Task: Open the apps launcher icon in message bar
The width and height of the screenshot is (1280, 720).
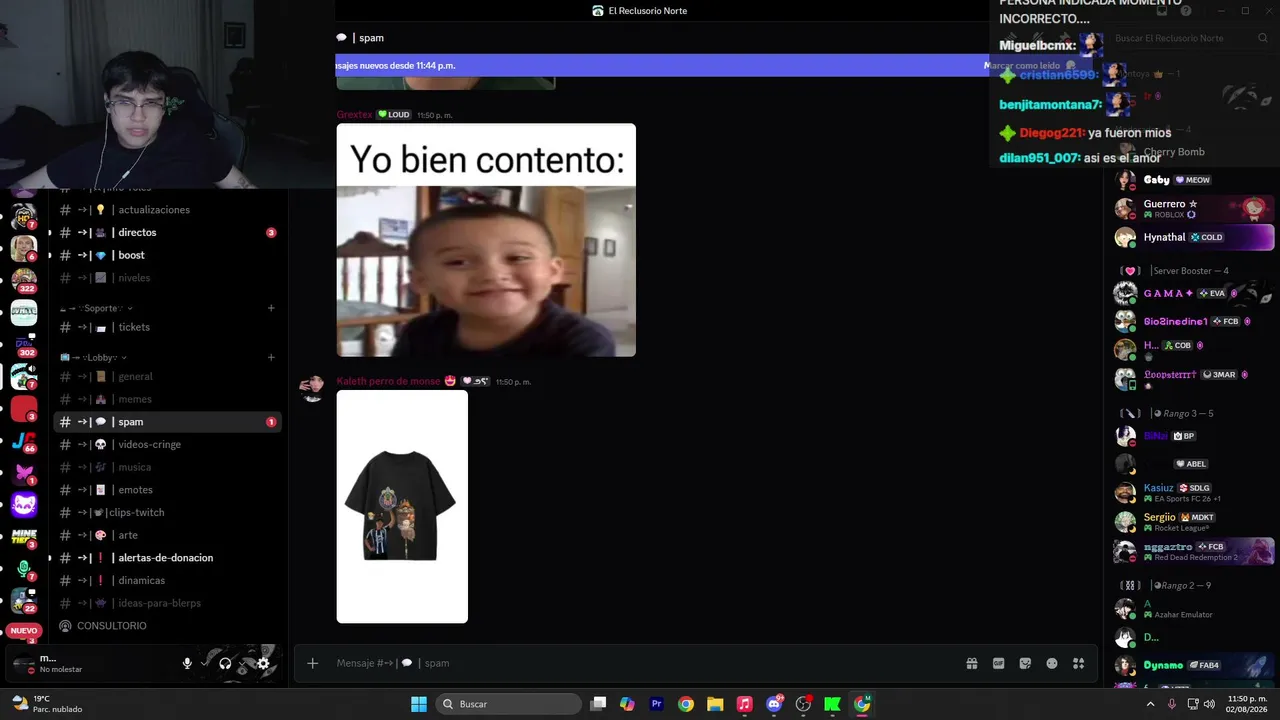Action: tap(1079, 663)
